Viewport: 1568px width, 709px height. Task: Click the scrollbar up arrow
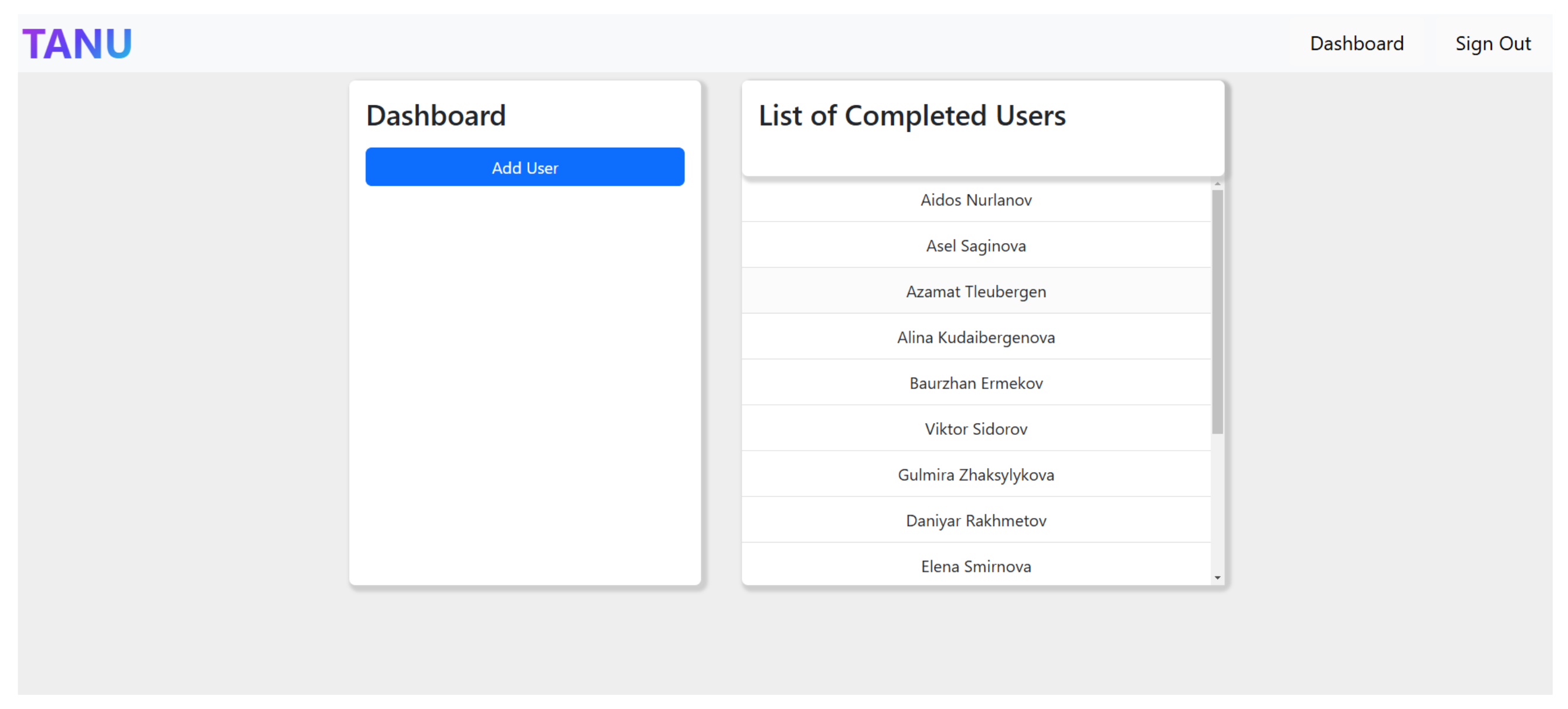[1217, 184]
